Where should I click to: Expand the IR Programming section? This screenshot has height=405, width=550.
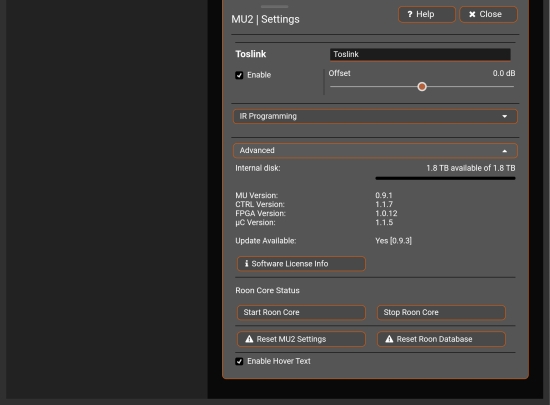pyautogui.click(x=375, y=116)
